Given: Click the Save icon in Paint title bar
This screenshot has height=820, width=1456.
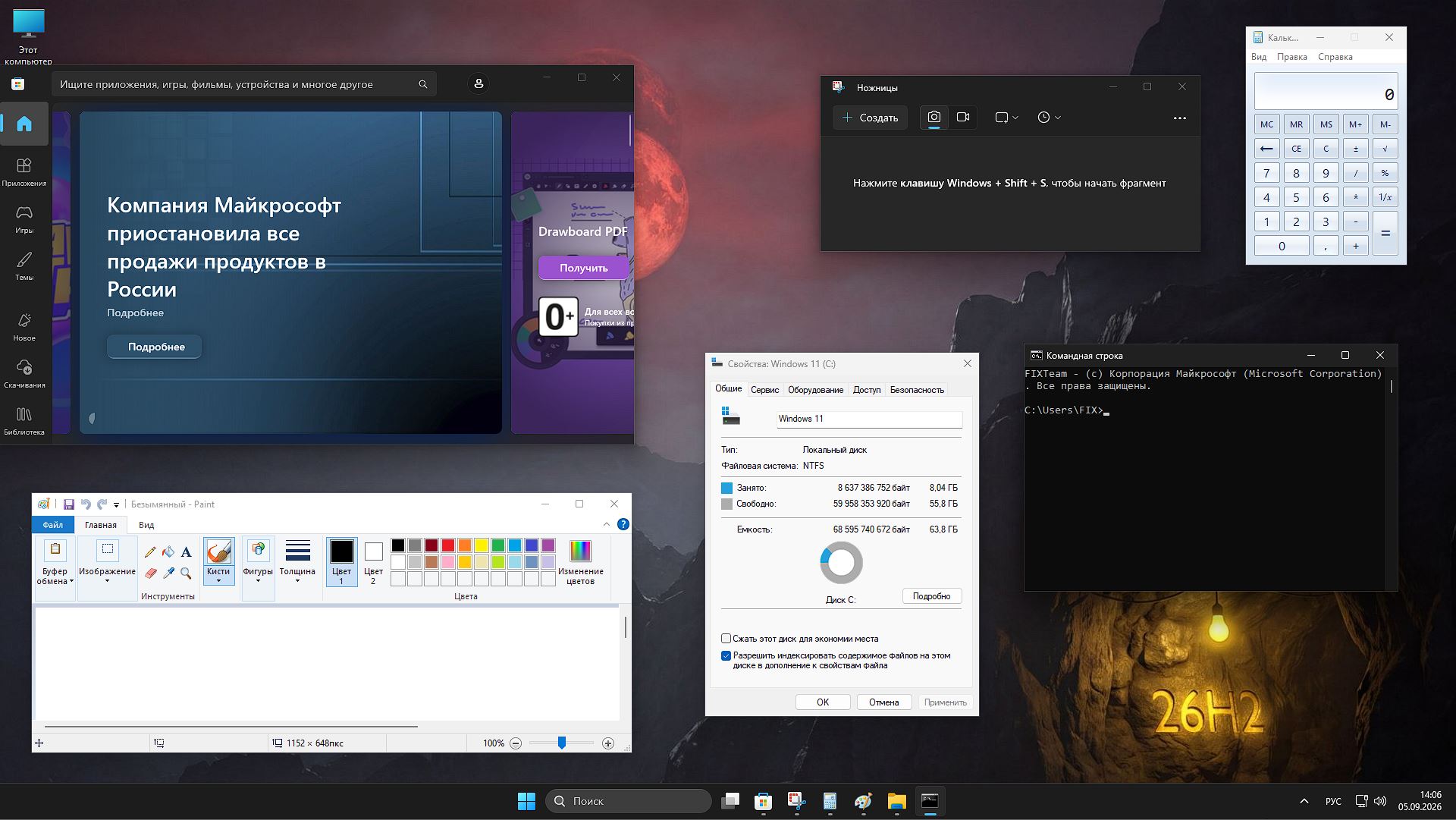Looking at the screenshot, I should (69, 504).
